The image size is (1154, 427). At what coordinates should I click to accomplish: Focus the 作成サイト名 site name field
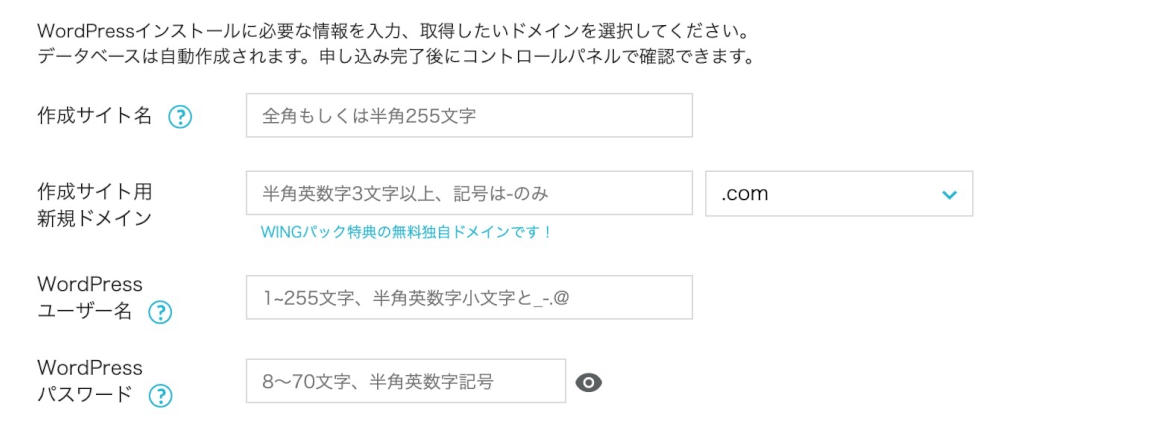469,115
